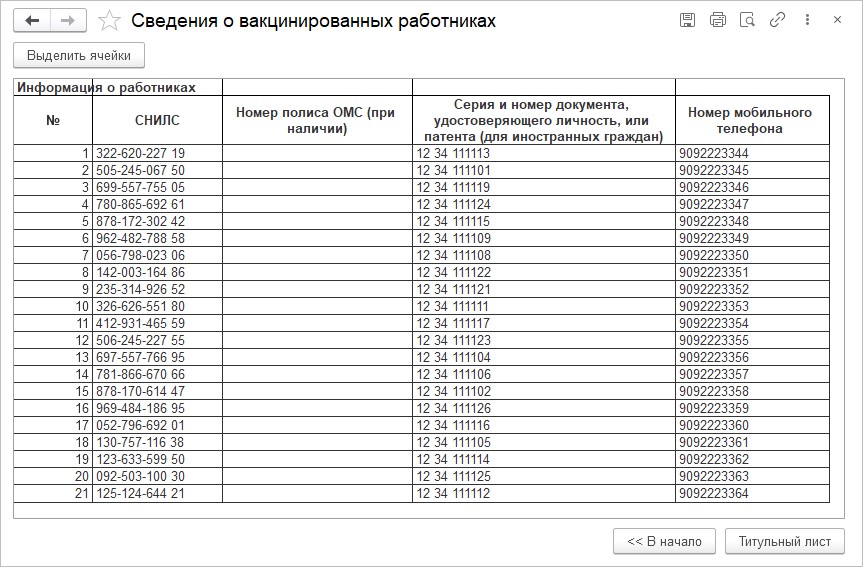Select phone cell '9092223350'

pyautogui.click(x=752, y=255)
